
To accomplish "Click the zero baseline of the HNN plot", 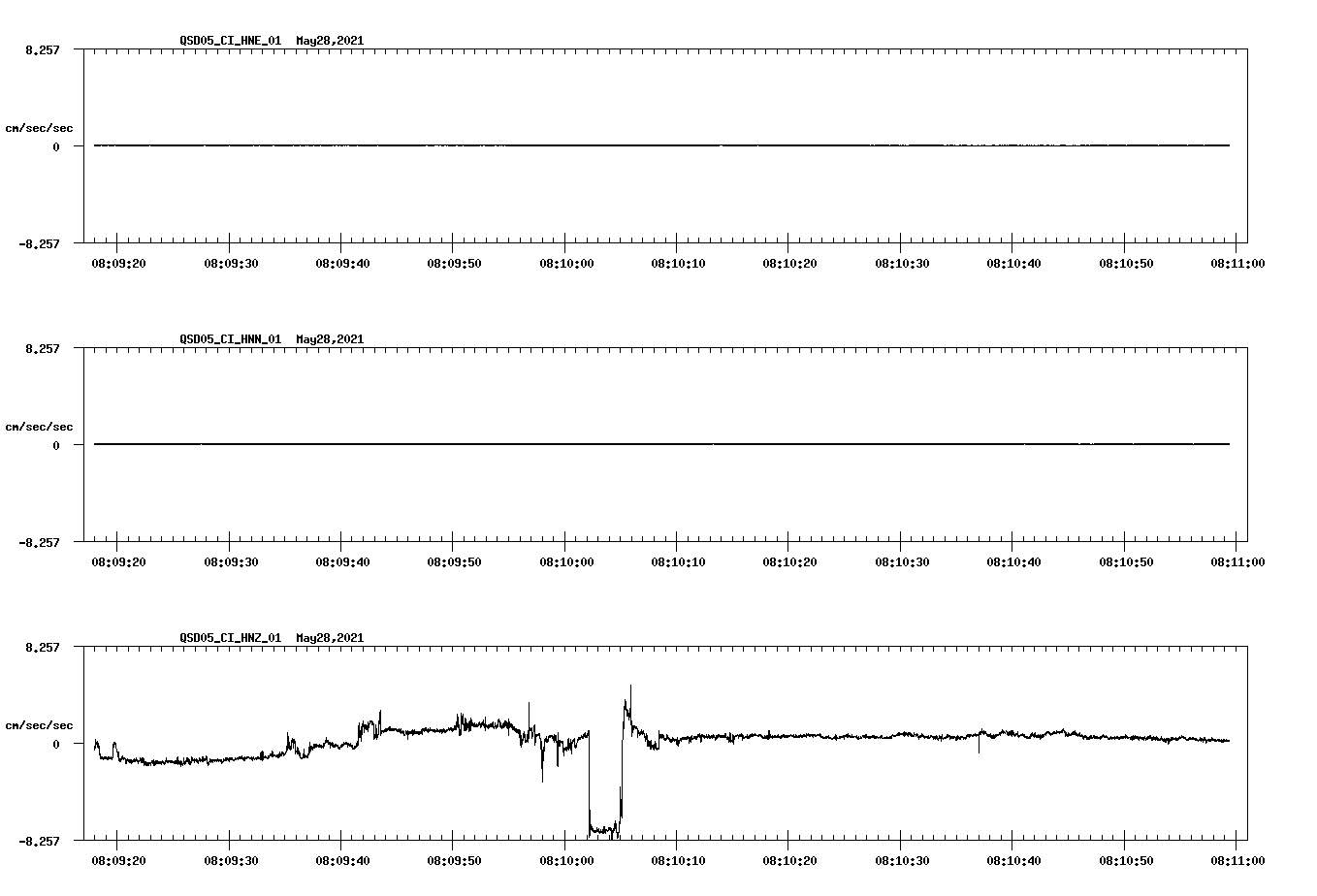I will pyautogui.click(x=582, y=444).
